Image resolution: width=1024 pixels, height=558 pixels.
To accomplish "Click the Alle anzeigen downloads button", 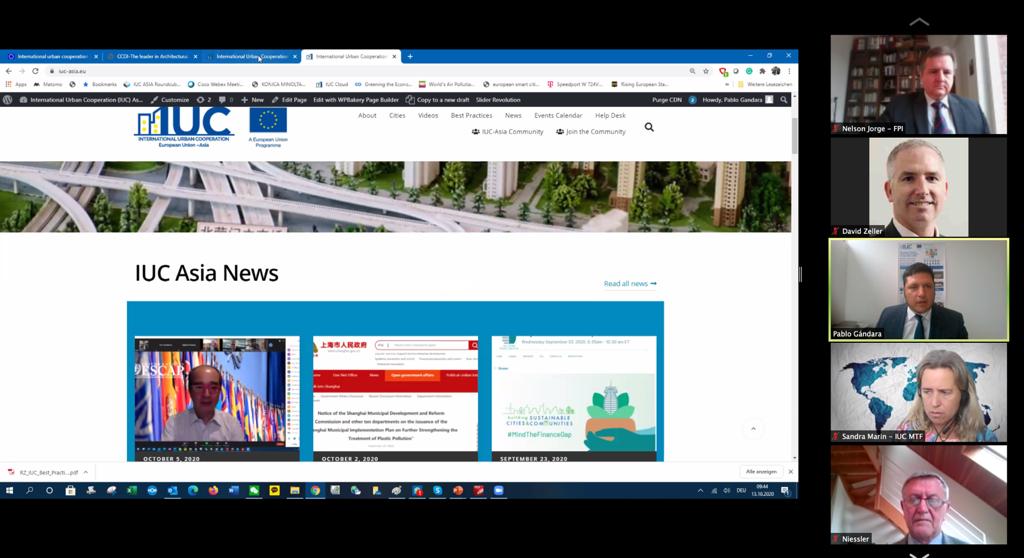I will [x=762, y=472].
